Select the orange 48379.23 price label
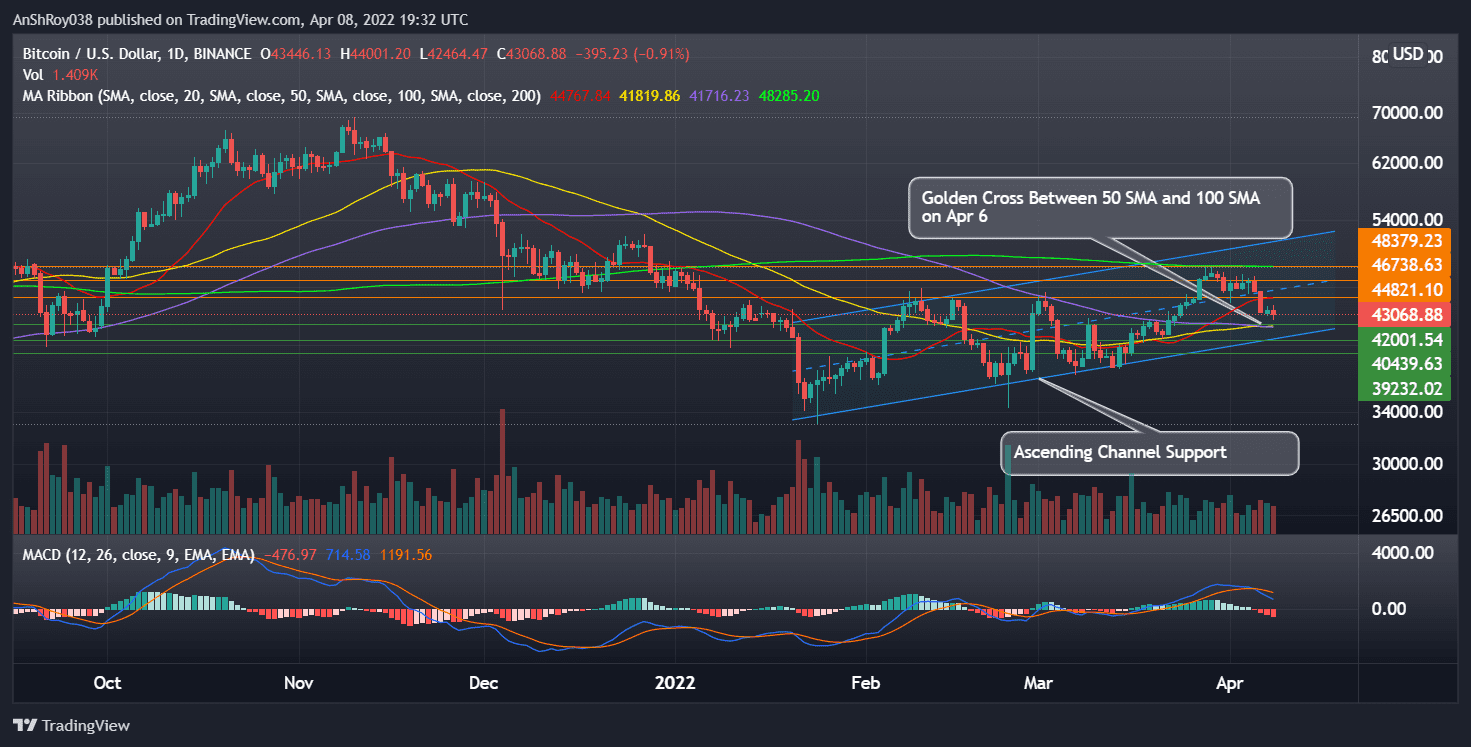The width and height of the screenshot is (1471, 747). 1404,241
